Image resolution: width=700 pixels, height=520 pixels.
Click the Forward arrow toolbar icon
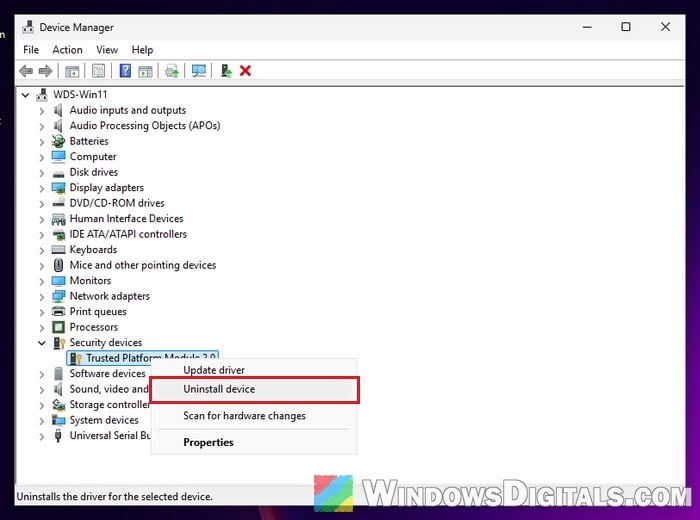46,71
